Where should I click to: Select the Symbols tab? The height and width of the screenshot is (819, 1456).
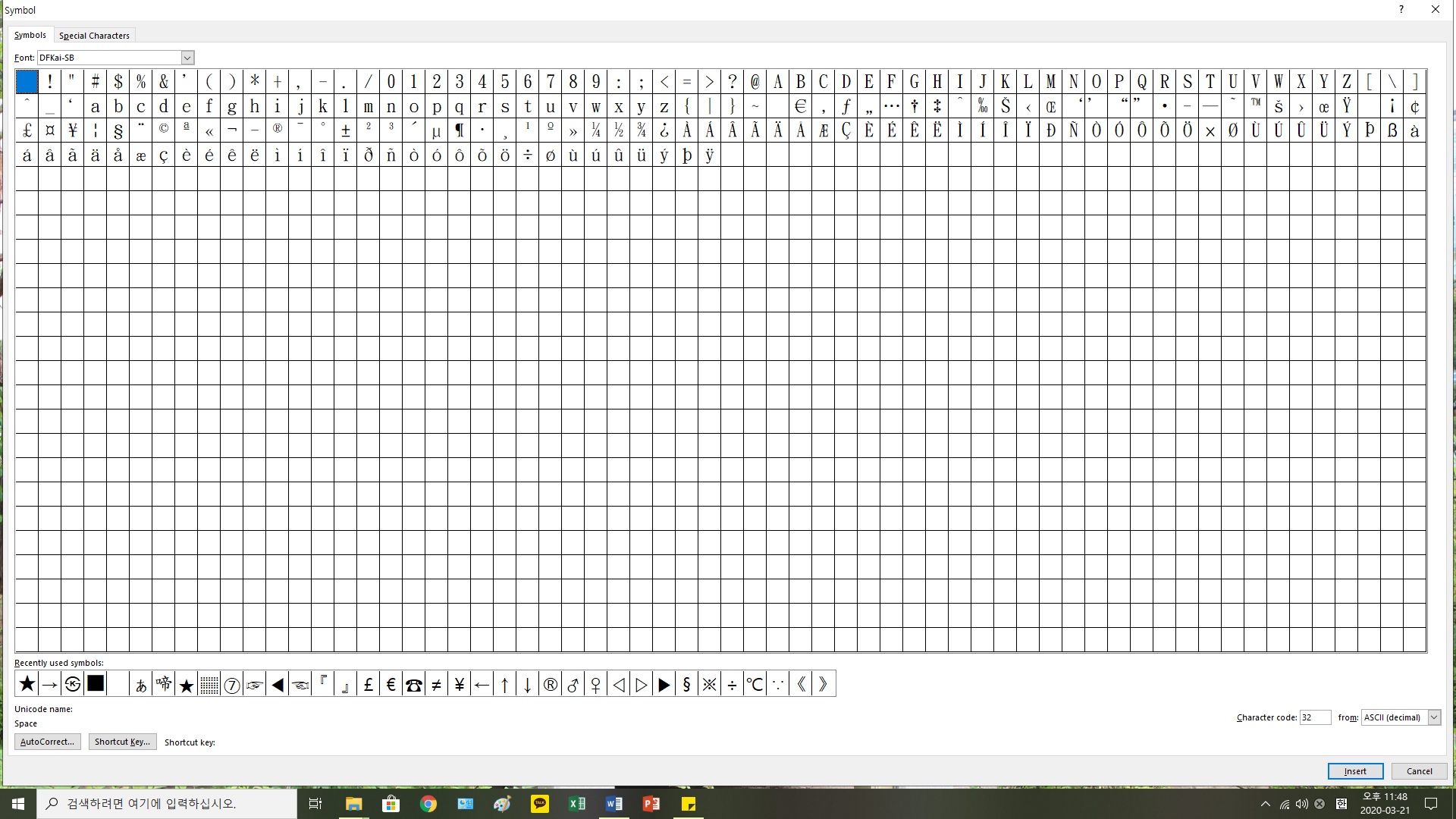[30, 35]
